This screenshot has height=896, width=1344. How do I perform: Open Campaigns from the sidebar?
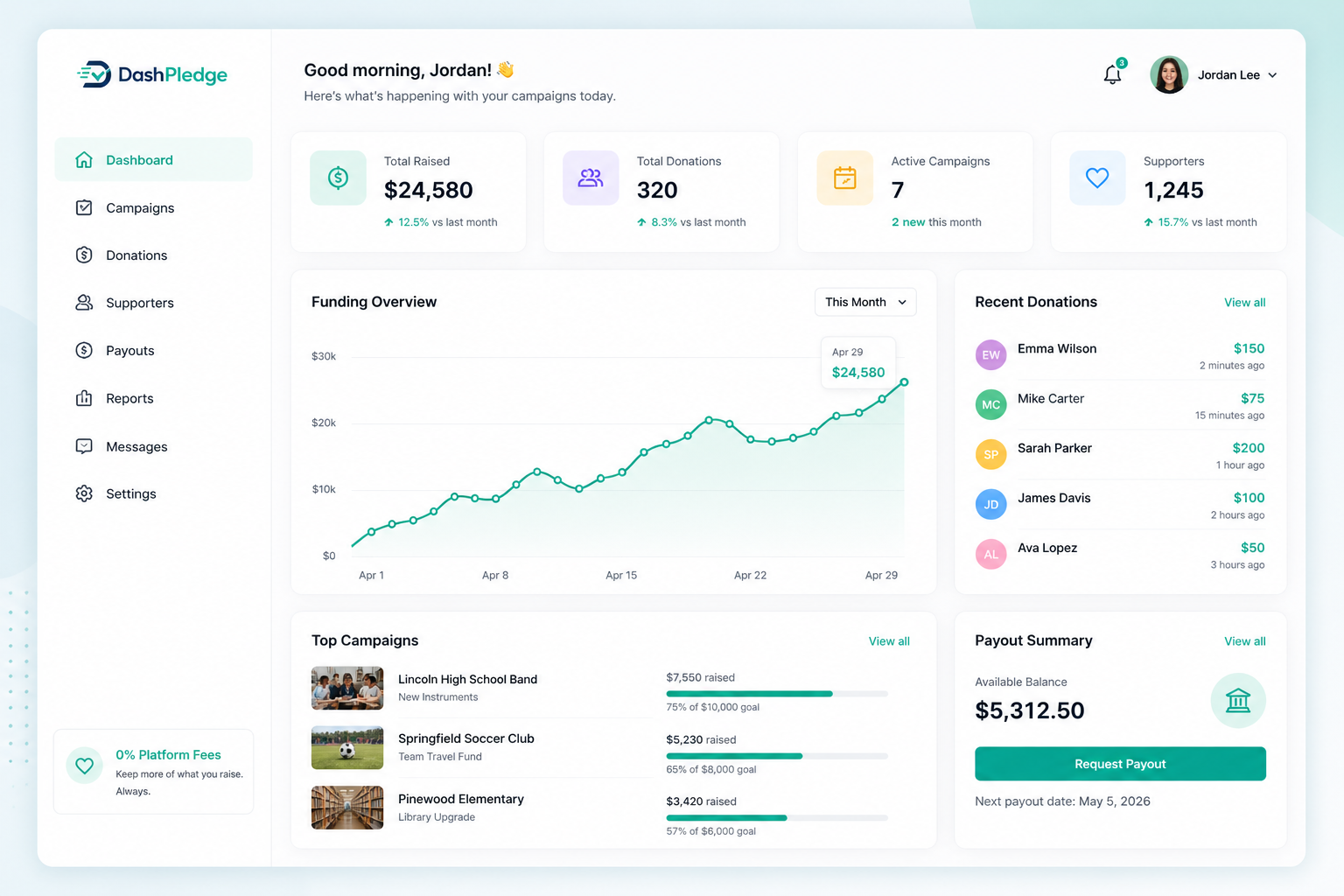pos(153,207)
